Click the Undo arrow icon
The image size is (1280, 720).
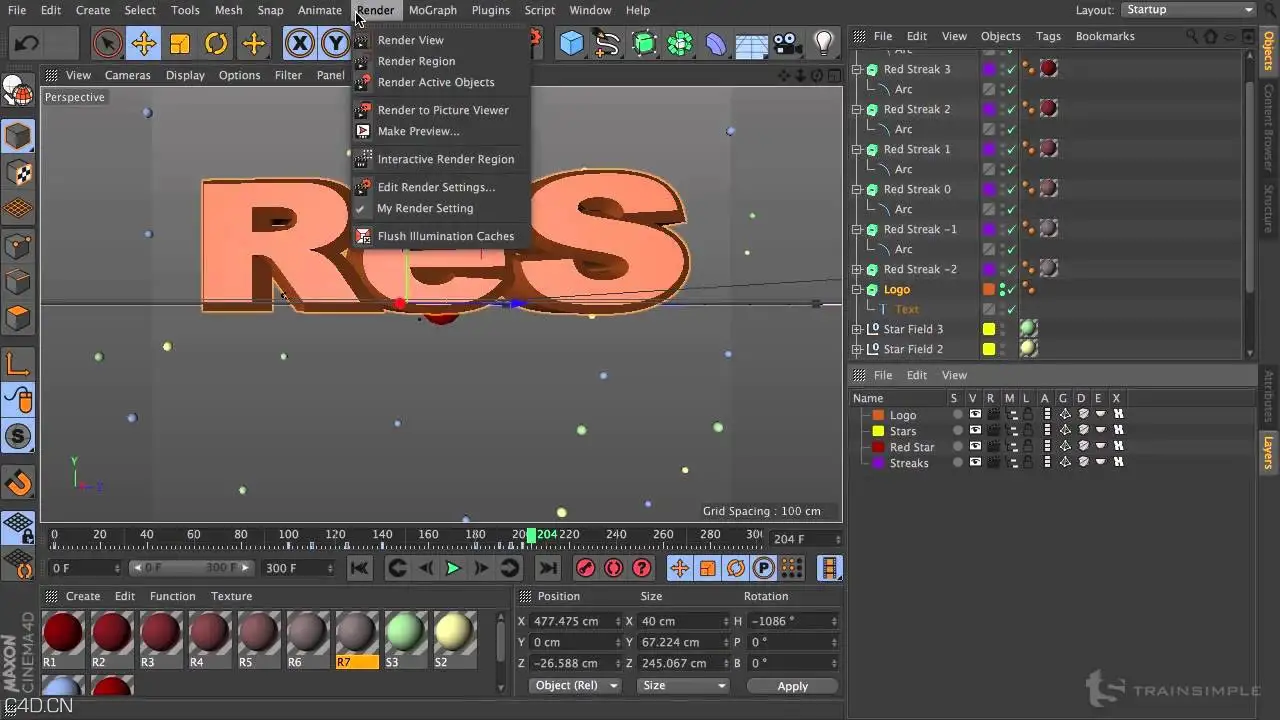point(27,44)
